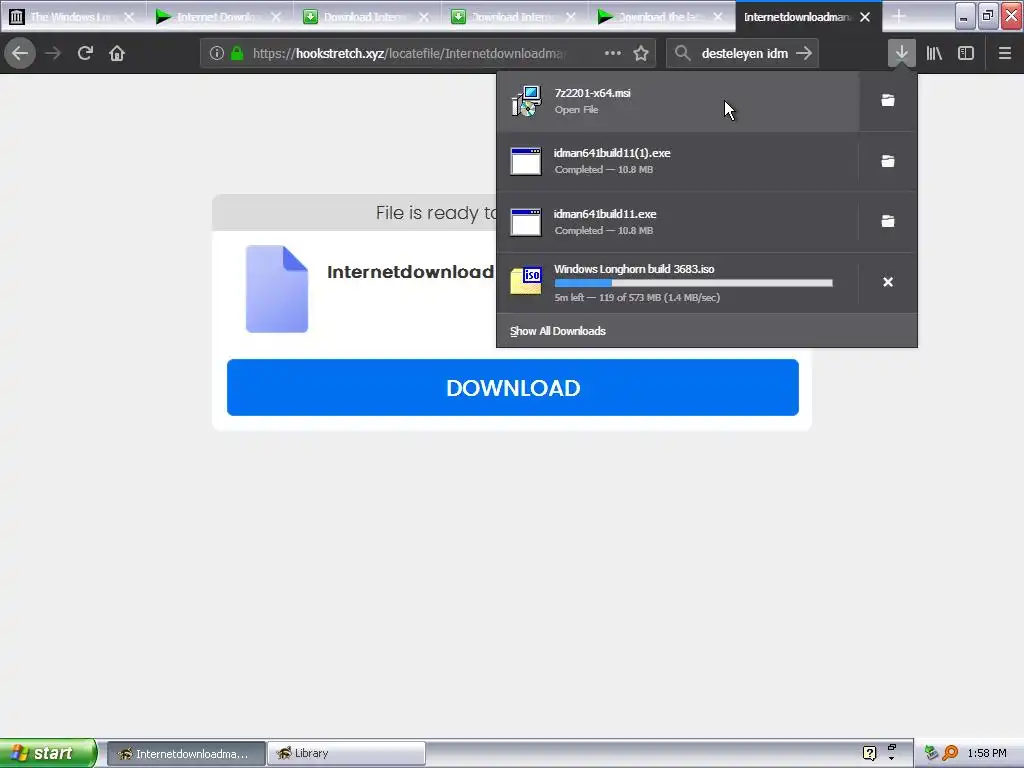Open the idman641build11(1).exe download entry
Screen dimensions: 1024x768
[678, 161]
